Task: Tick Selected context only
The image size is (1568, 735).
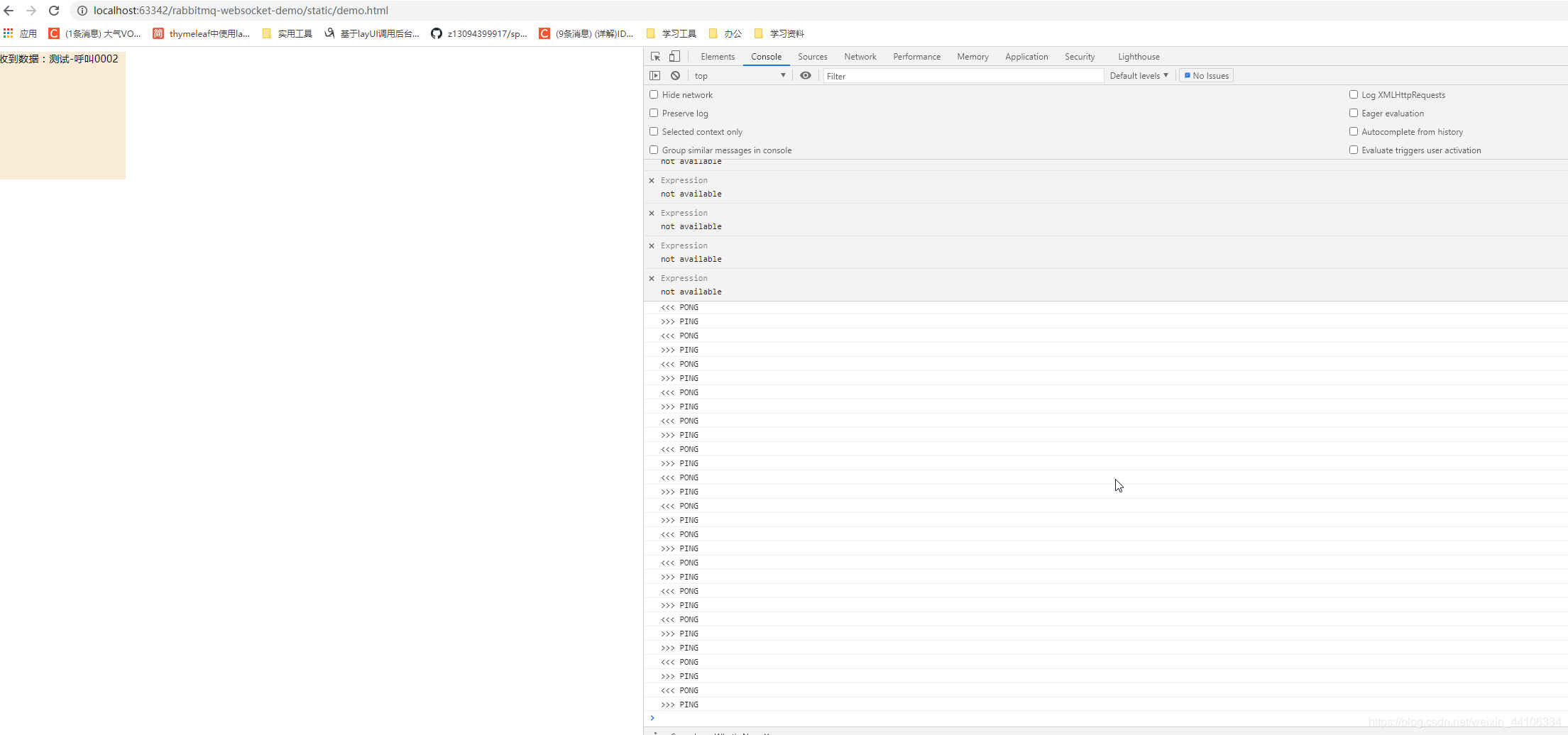Action: click(654, 131)
